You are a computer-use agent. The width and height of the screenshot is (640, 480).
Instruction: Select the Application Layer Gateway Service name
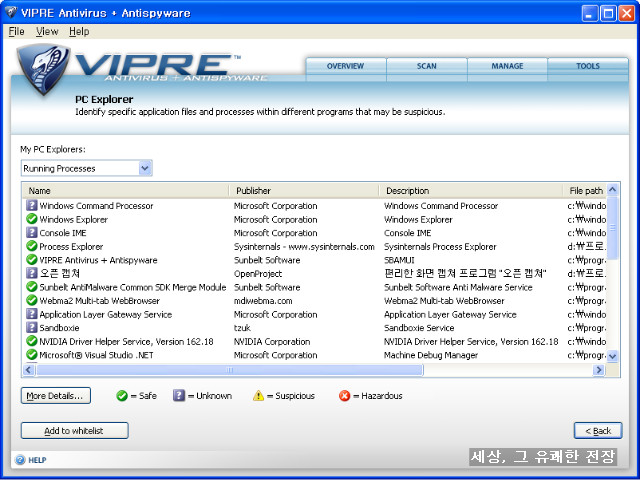pyautogui.click(x=106, y=314)
